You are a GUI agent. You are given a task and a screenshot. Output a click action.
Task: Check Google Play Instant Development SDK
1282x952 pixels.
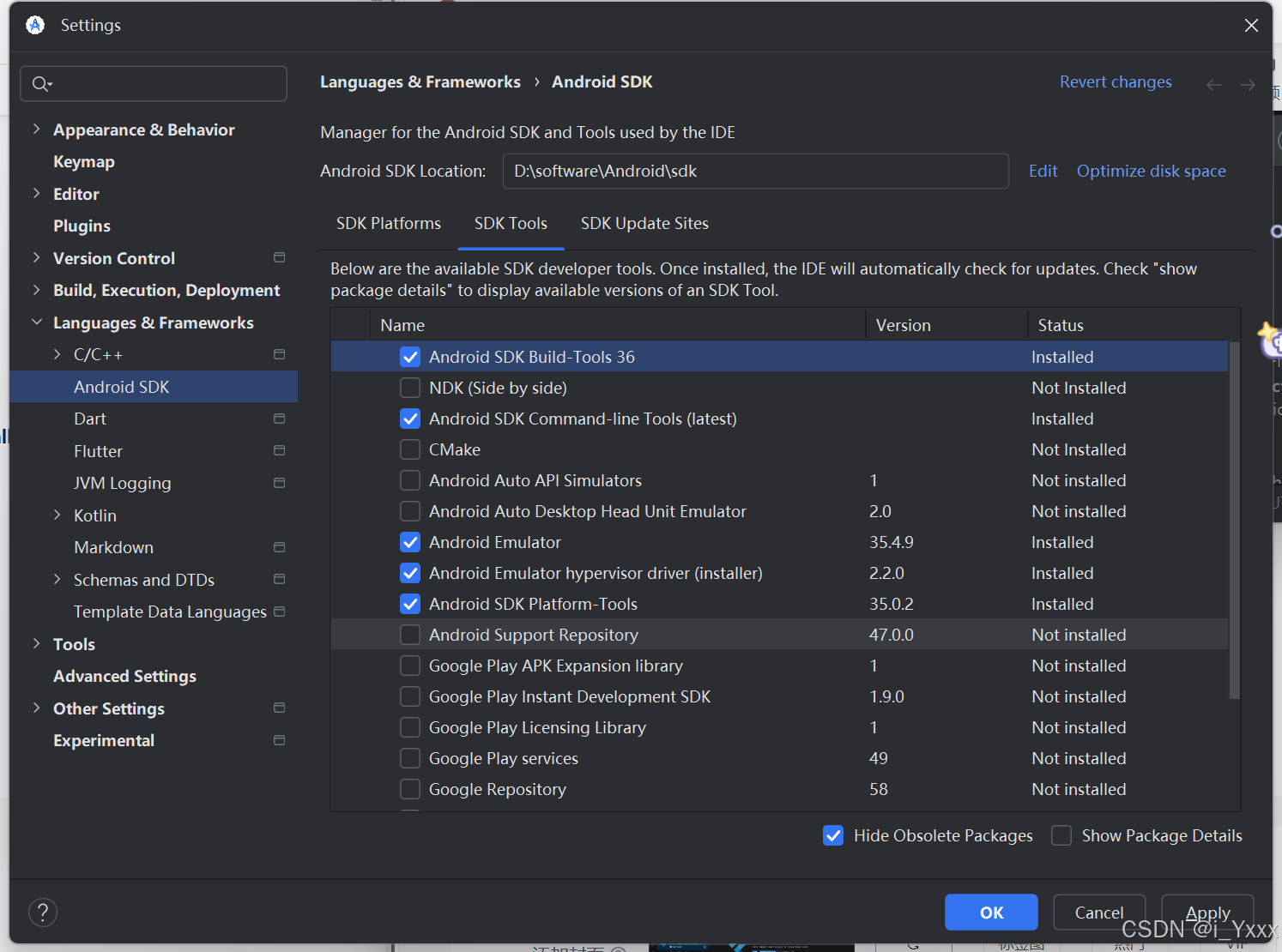[410, 696]
